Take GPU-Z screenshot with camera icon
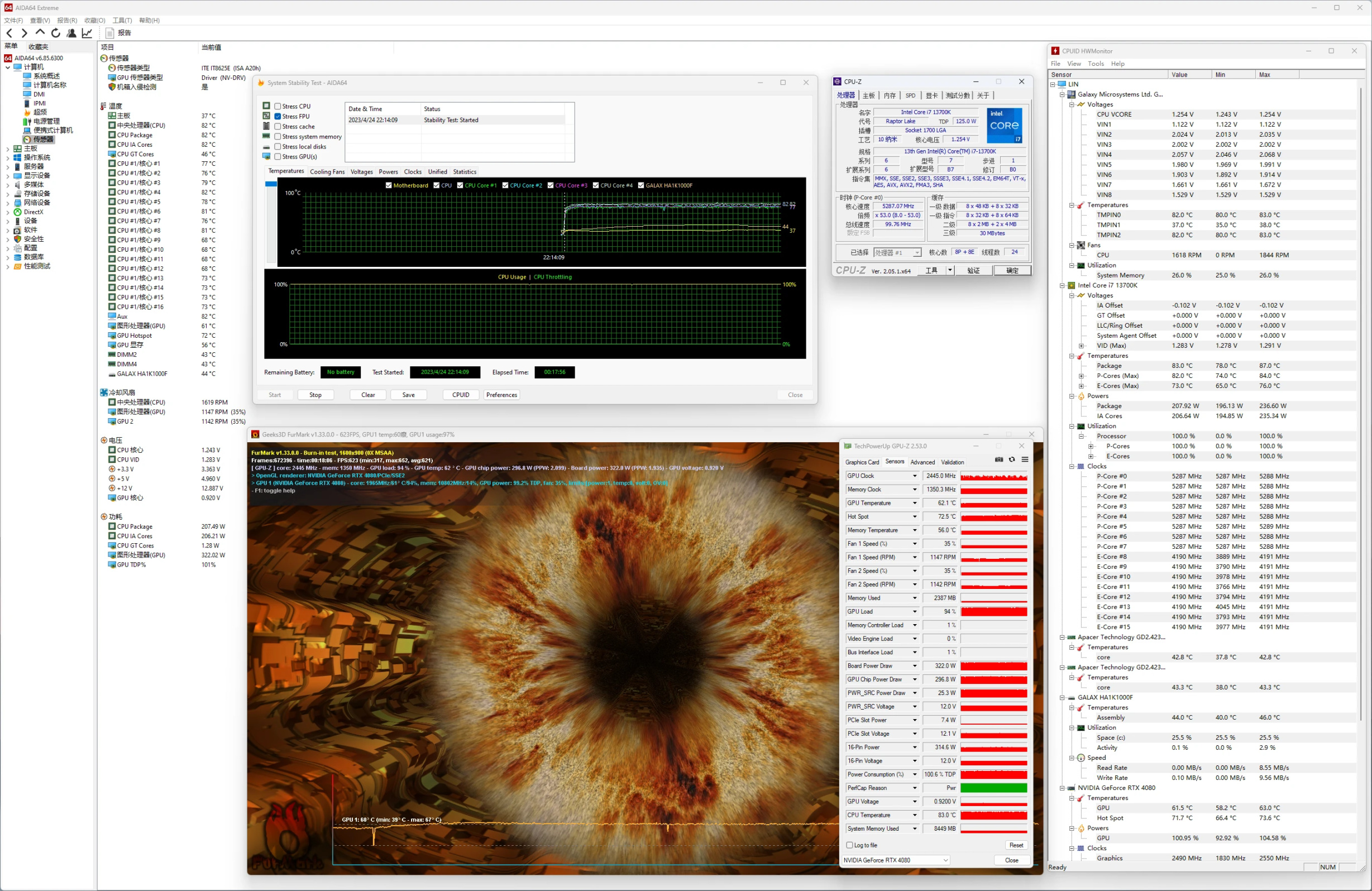Screen dimensions: 1372x891 point(998,460)
